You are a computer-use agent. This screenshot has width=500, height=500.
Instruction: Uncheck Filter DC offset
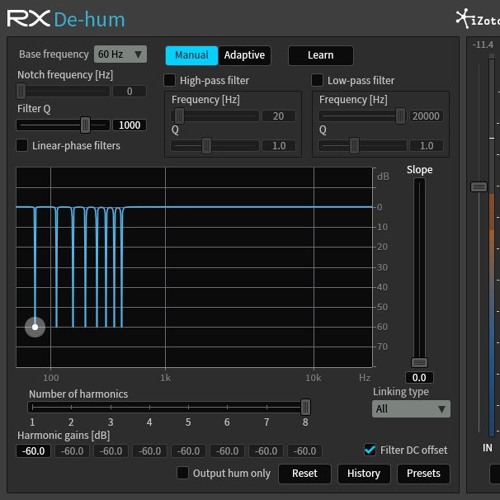370,450
